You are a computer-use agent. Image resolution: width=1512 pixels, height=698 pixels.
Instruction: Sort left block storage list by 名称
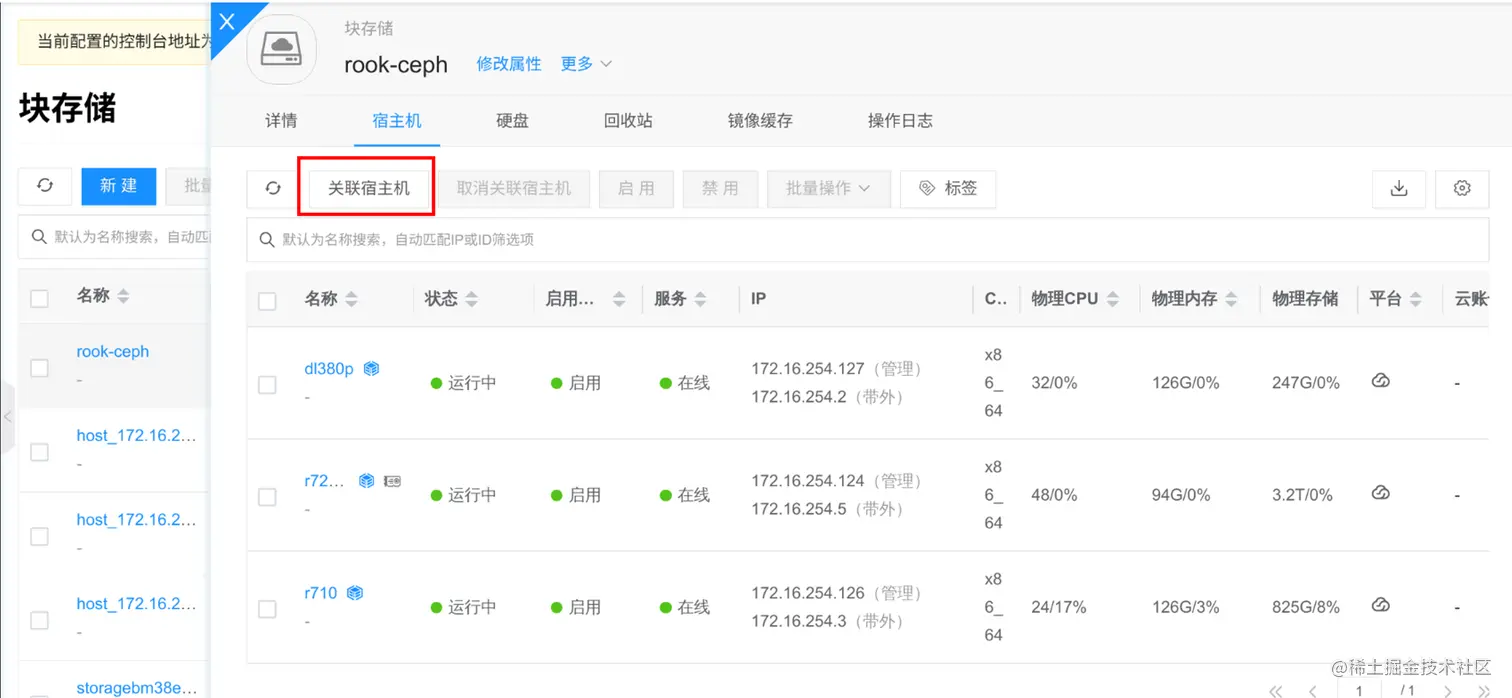pyautogui.click(x=123, y=296)
